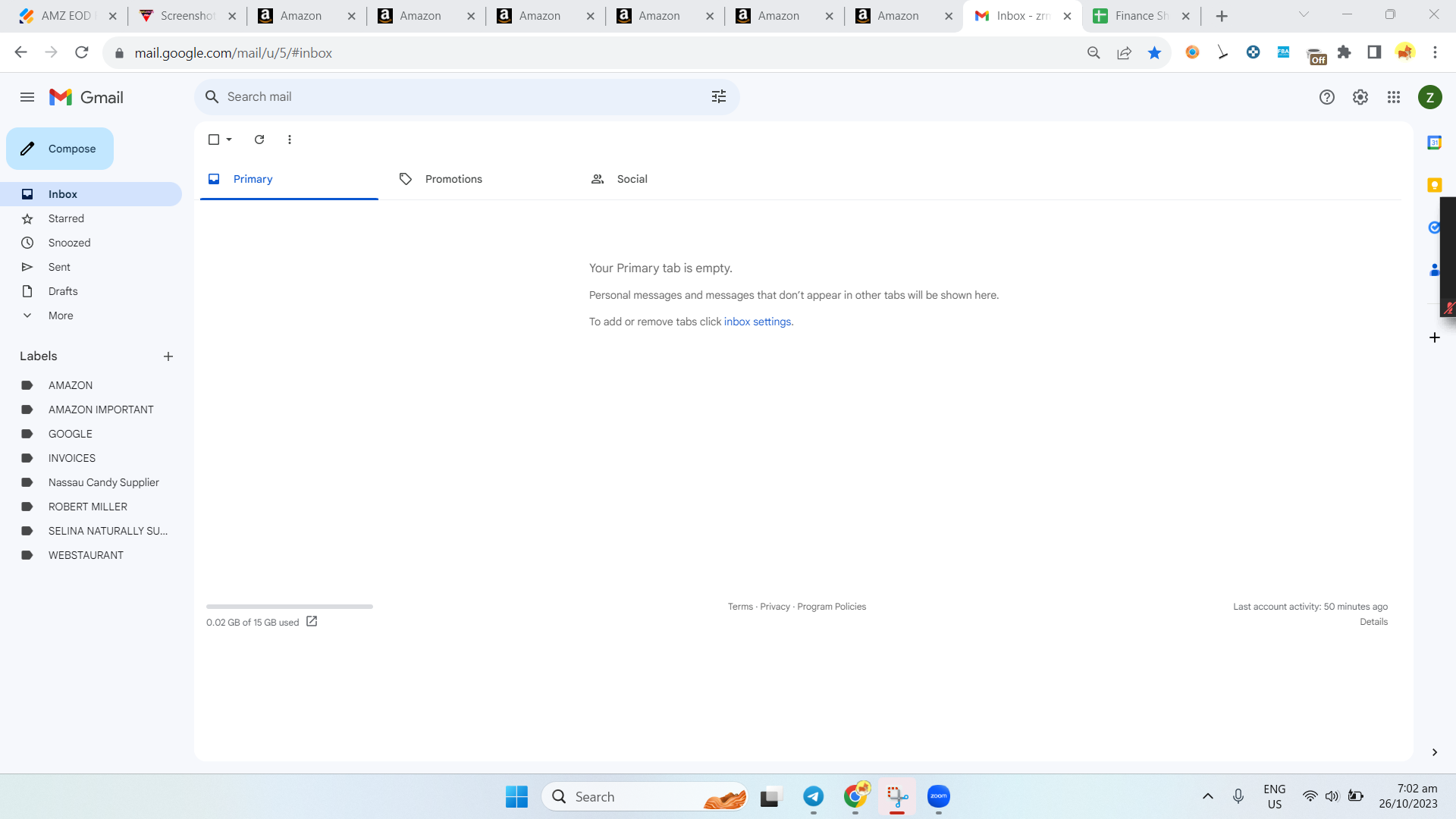Focus the Search mail field
Viewport: 1456px width, 819px height.
[467, 97]
